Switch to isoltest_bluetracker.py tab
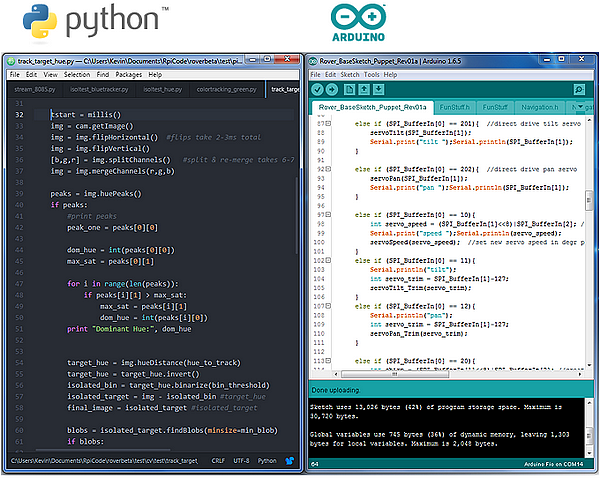Viewport: 600px width, 478px height. tap(99, 90)
